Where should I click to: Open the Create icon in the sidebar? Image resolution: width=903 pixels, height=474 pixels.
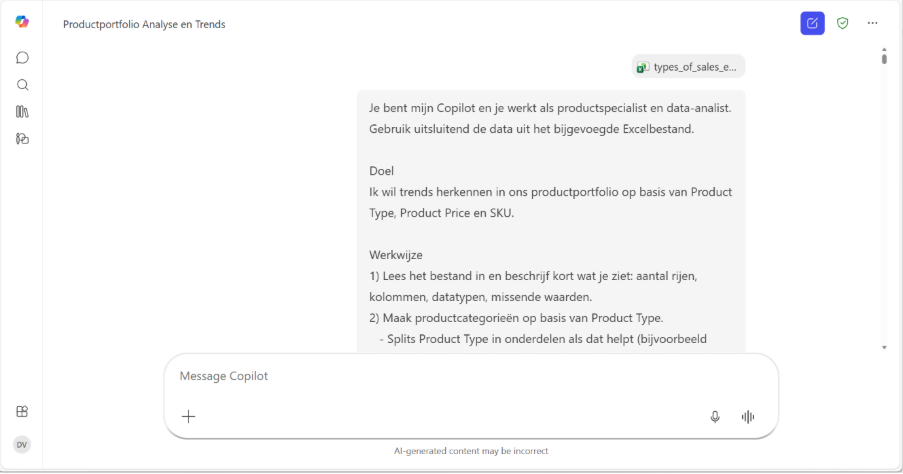click(x=22, y=139)
